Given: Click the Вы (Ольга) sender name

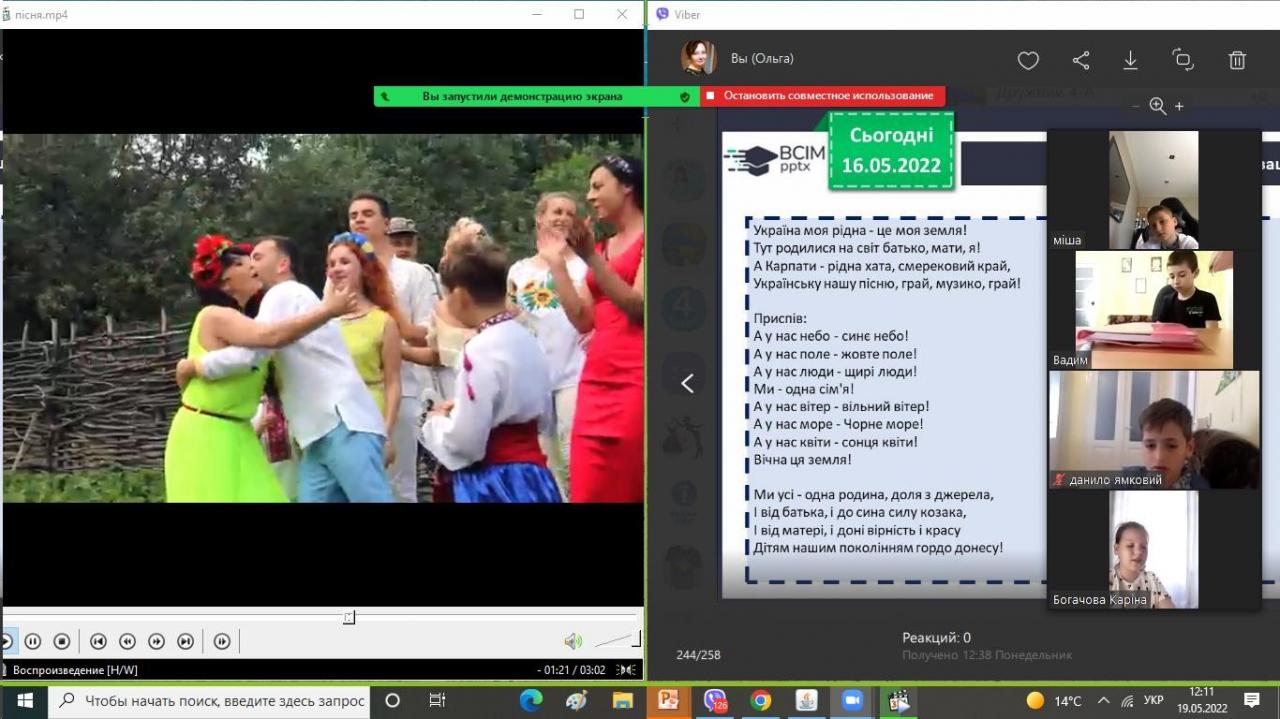Looking at the screenshot, I should tap(762, 58).
